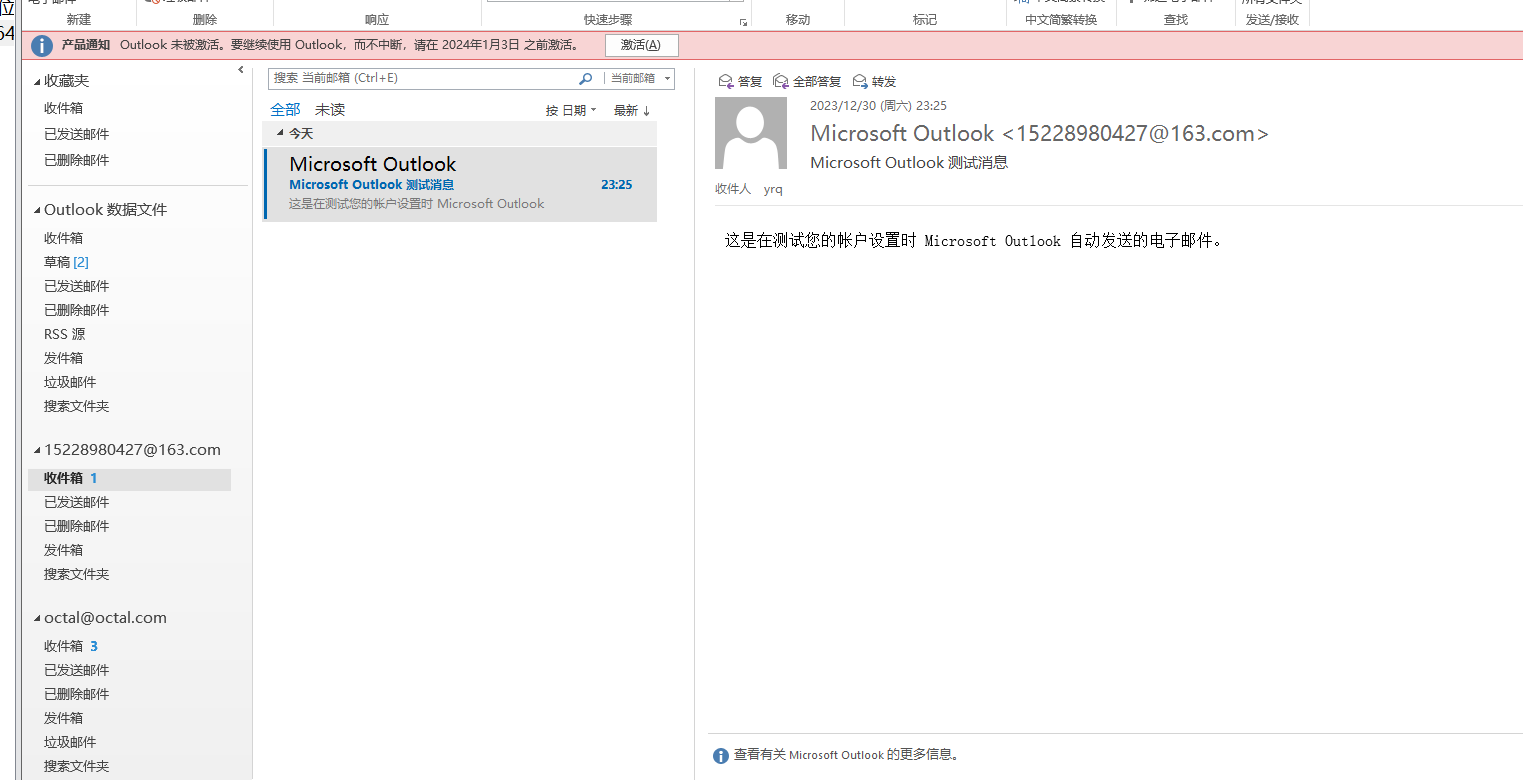Open the 快速步骤 dialog launcher

743,22
